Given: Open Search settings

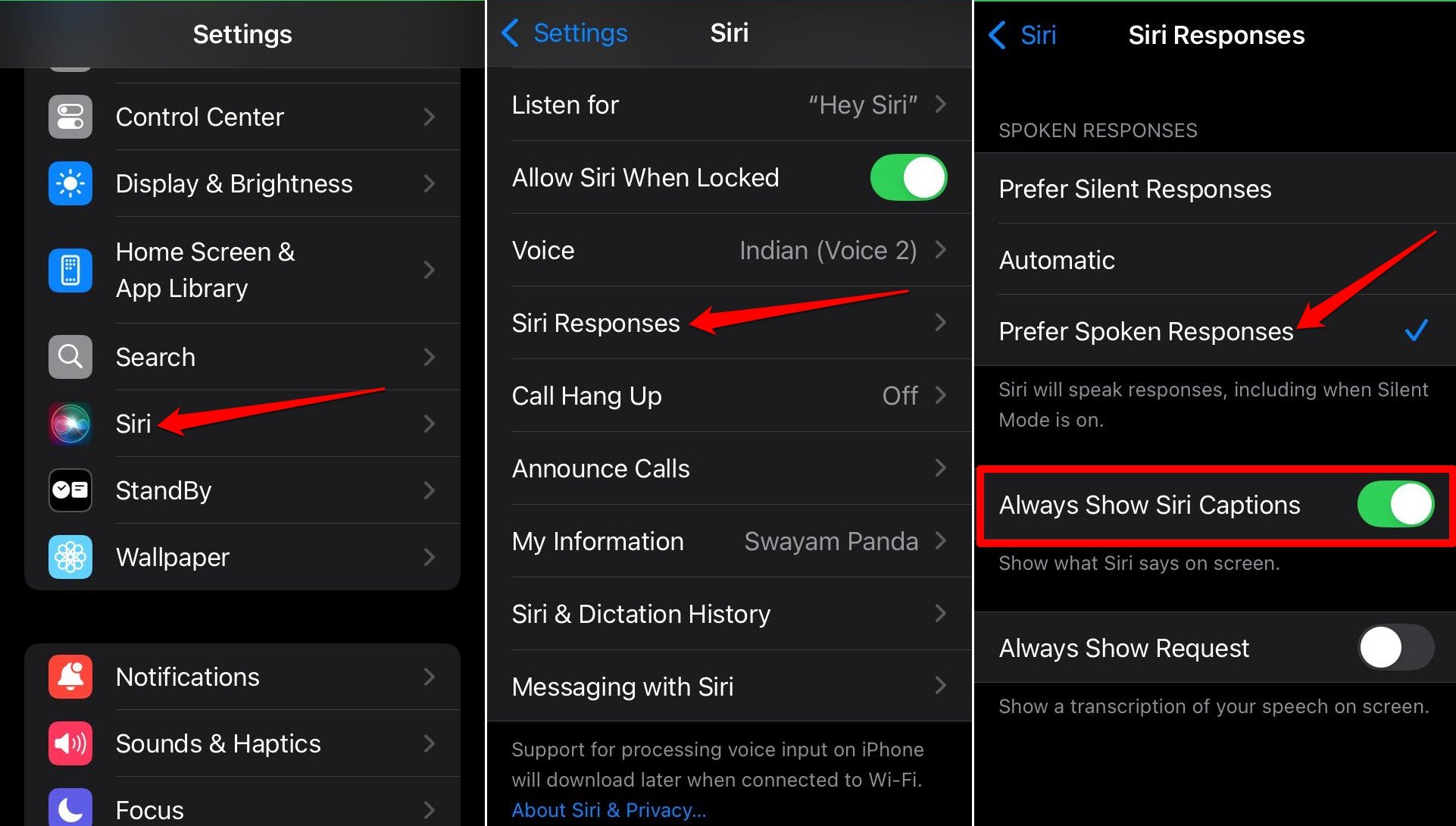Looking at the screenshot, I should (243, 355).
